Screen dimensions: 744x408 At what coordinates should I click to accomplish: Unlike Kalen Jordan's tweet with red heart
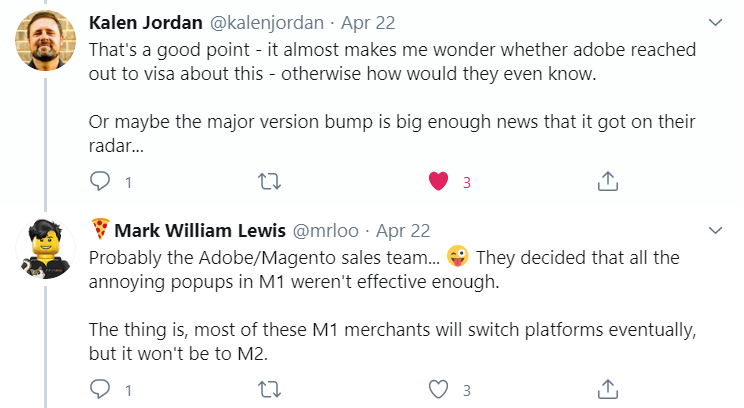[438, 181]
